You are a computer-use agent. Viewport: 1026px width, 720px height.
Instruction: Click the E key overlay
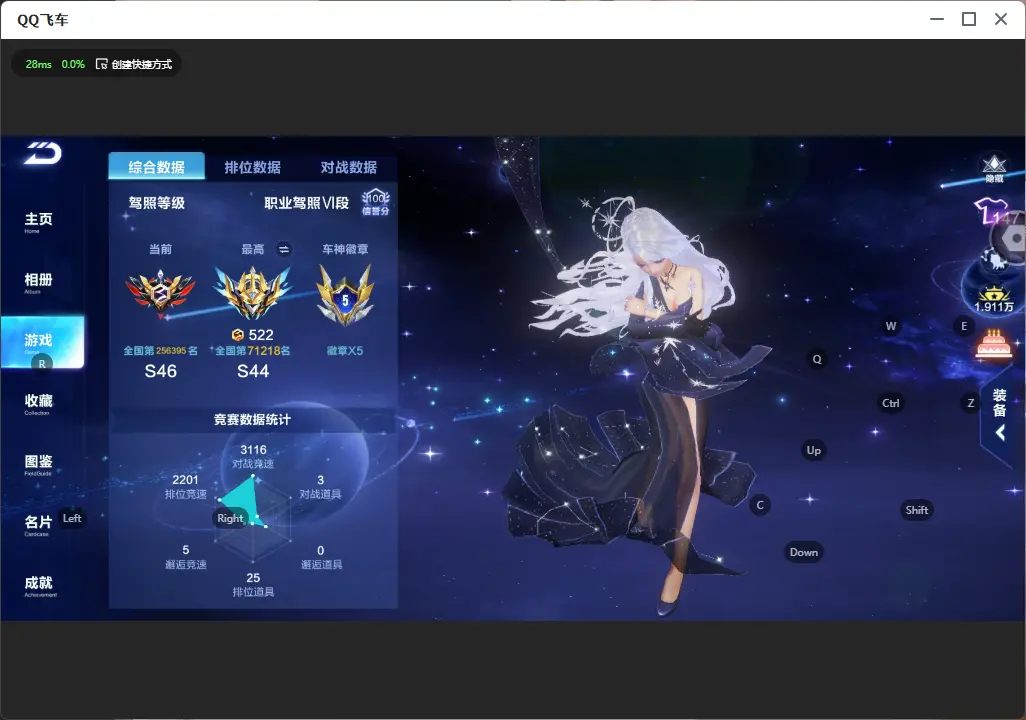[964, 326]
